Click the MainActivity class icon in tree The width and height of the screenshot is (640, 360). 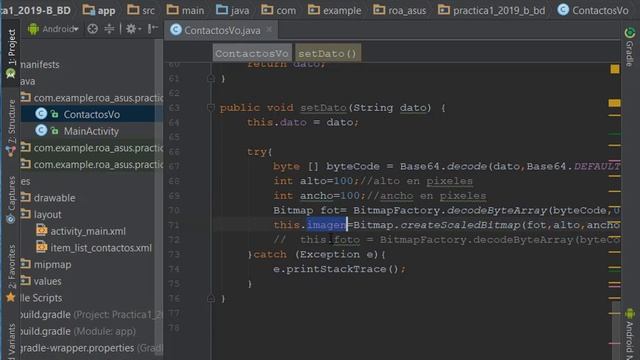coord(41,131)
